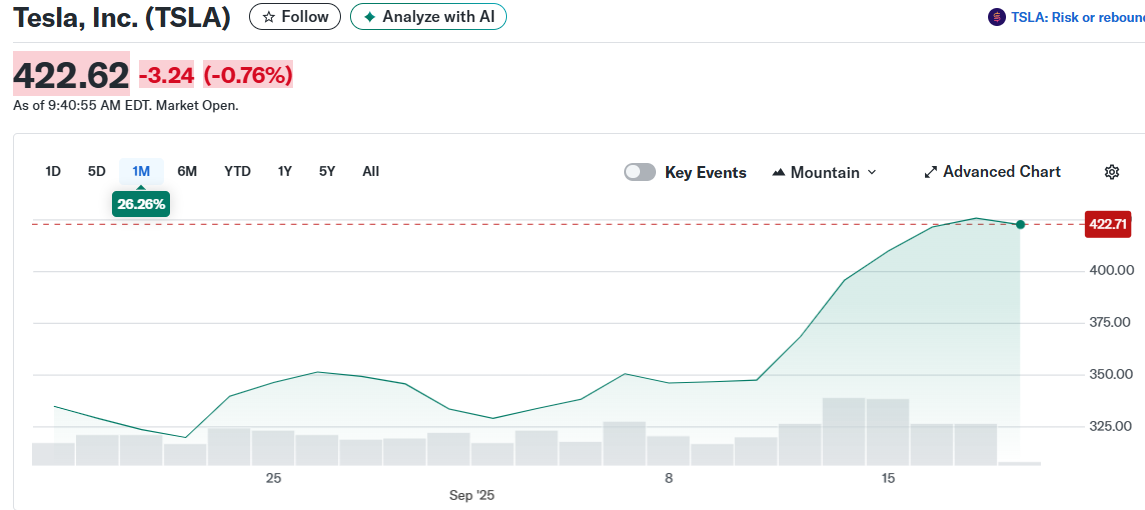Screen dimensions: 1145x510
Task: Open the Advanced Chart link
Action: pyautogui.click(x=992, y=172)
